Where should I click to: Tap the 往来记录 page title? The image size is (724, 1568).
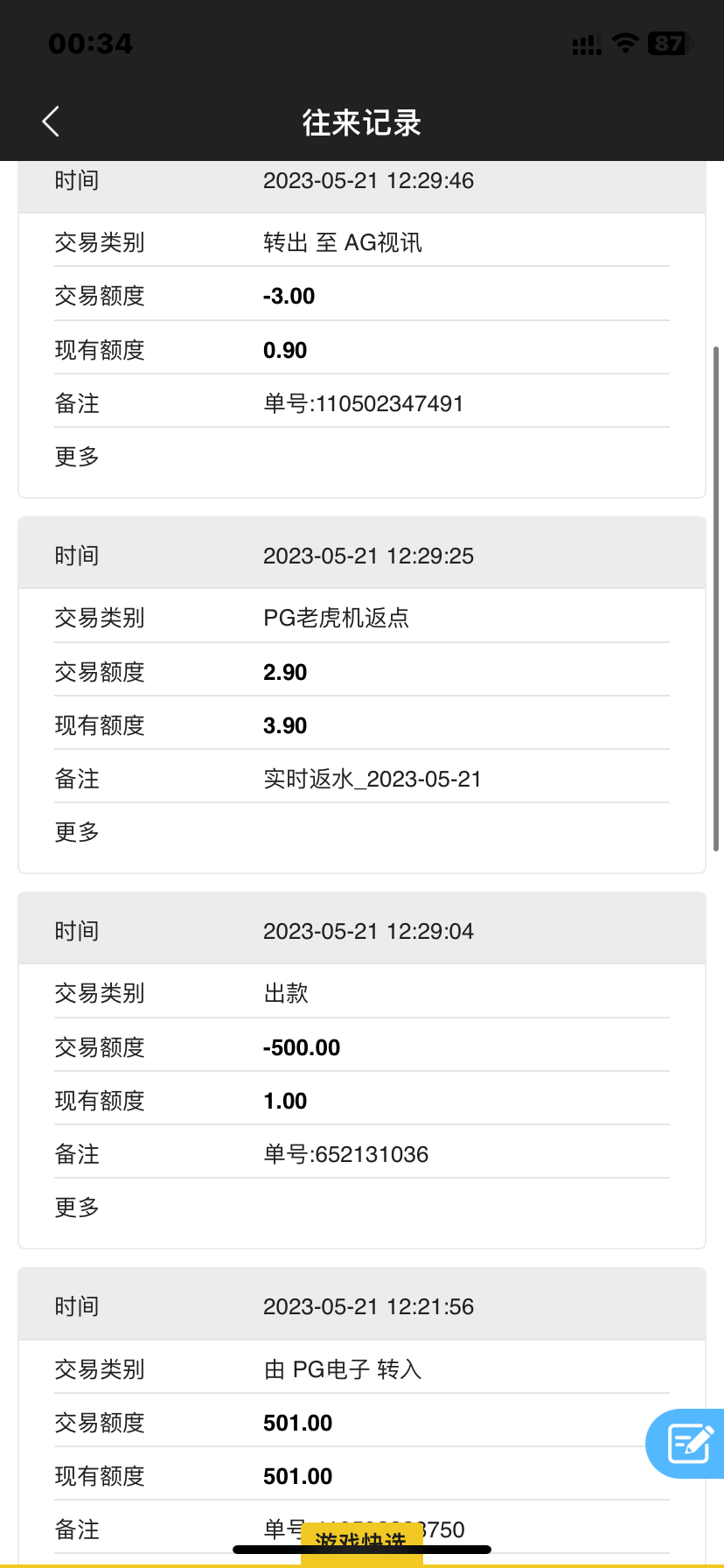(362, 122)
